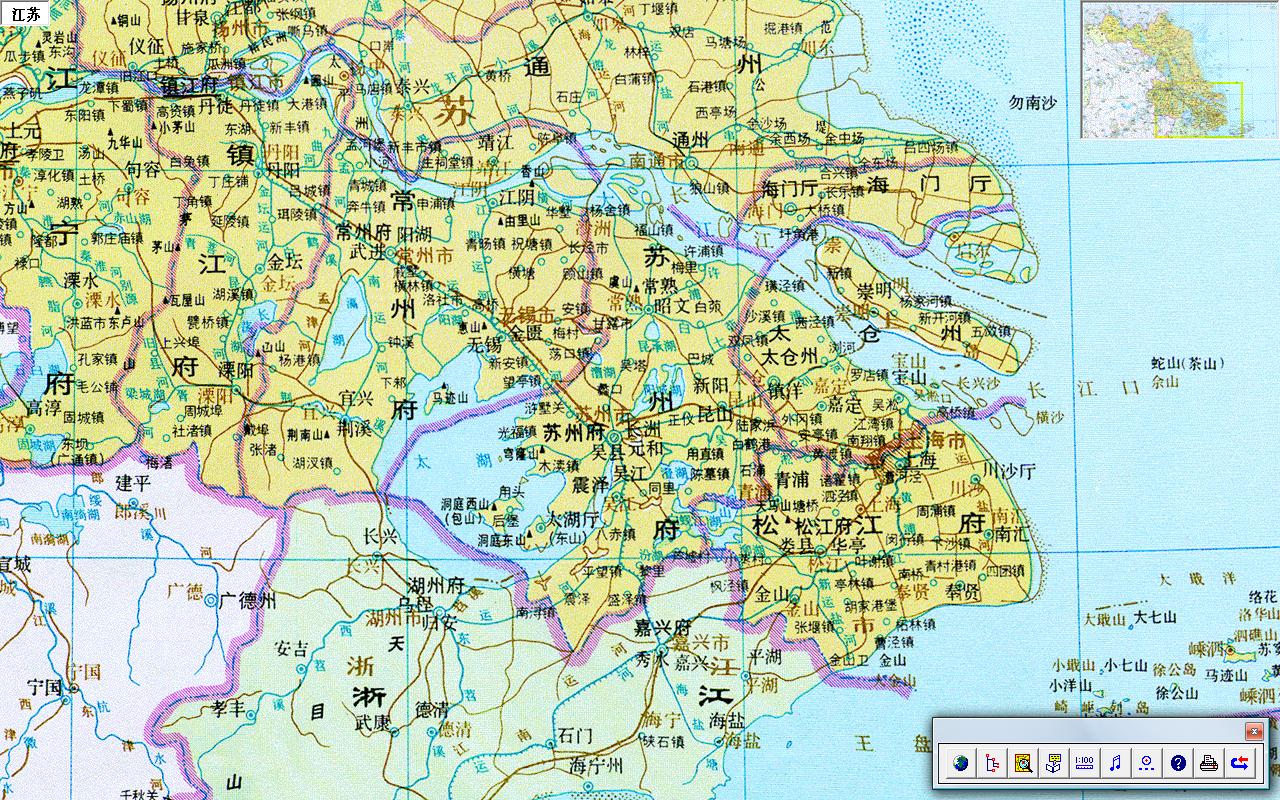This screenshot has width=1280, height=800.
Task: Select the map search magnifier tool
Action: click(x=1023, y=764)
